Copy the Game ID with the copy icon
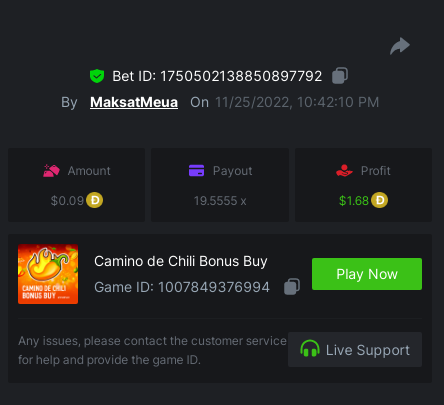 (292, 287)
